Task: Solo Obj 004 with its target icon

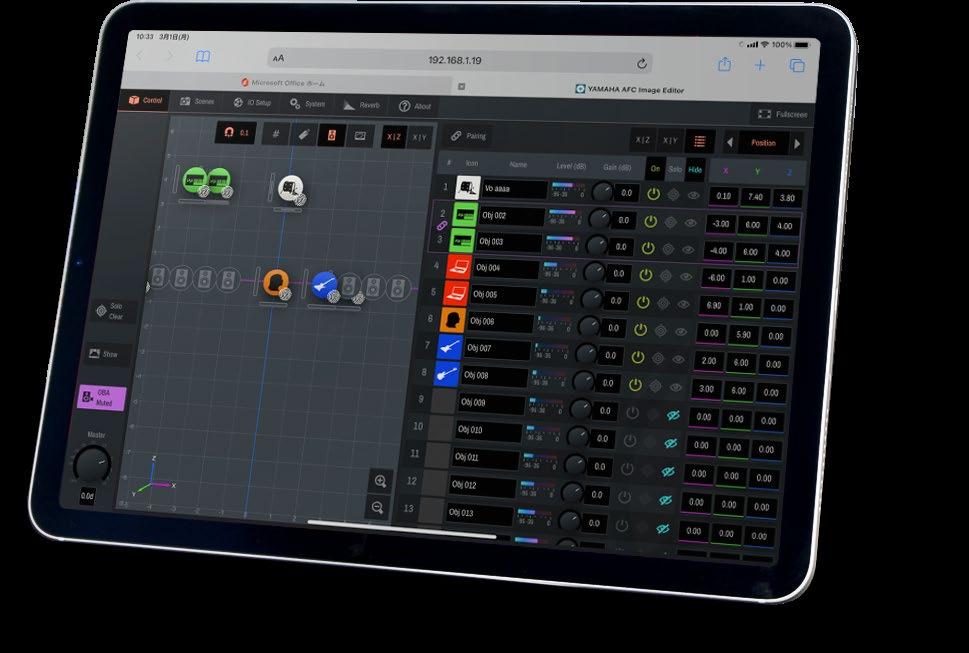Action: (666, 276)
